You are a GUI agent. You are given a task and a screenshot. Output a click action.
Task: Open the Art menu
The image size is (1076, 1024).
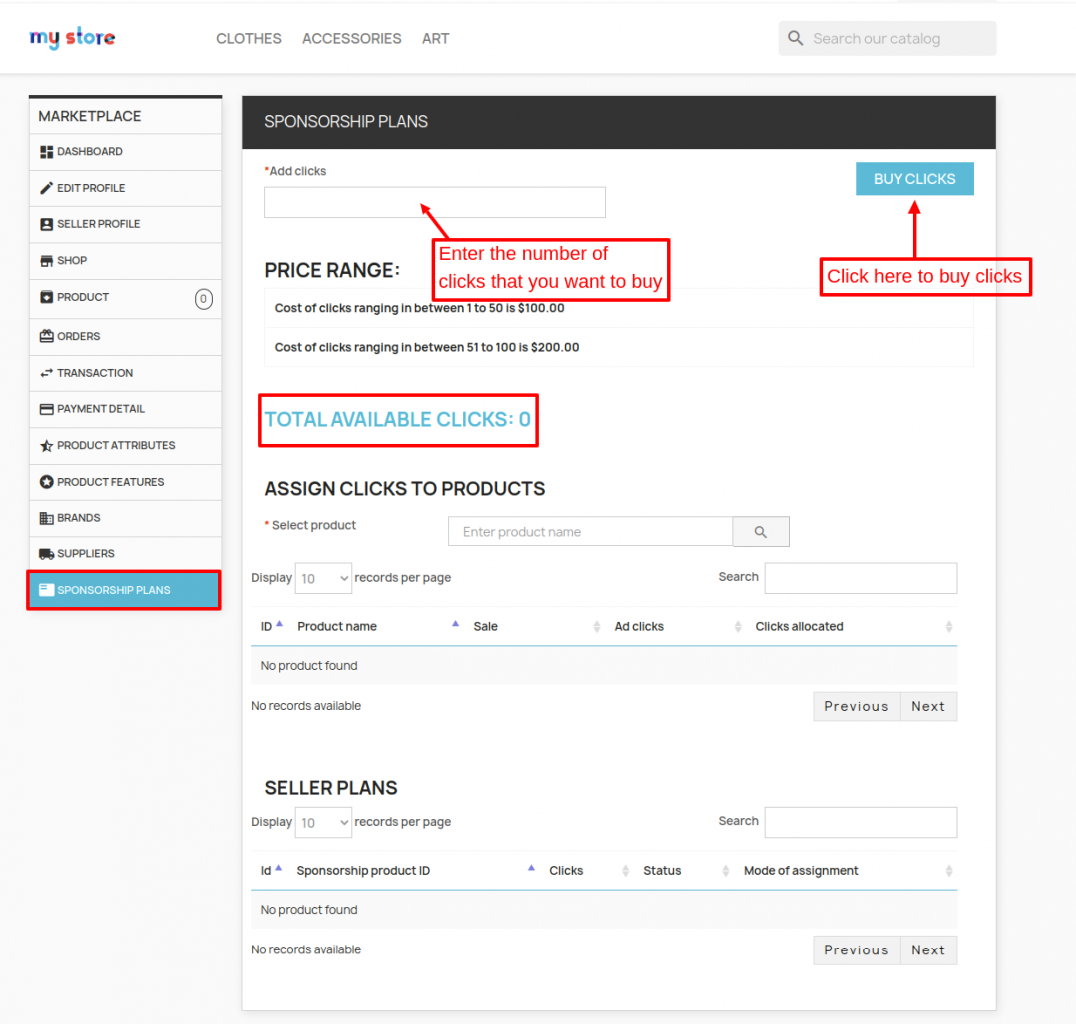click(x=436, y=38)
